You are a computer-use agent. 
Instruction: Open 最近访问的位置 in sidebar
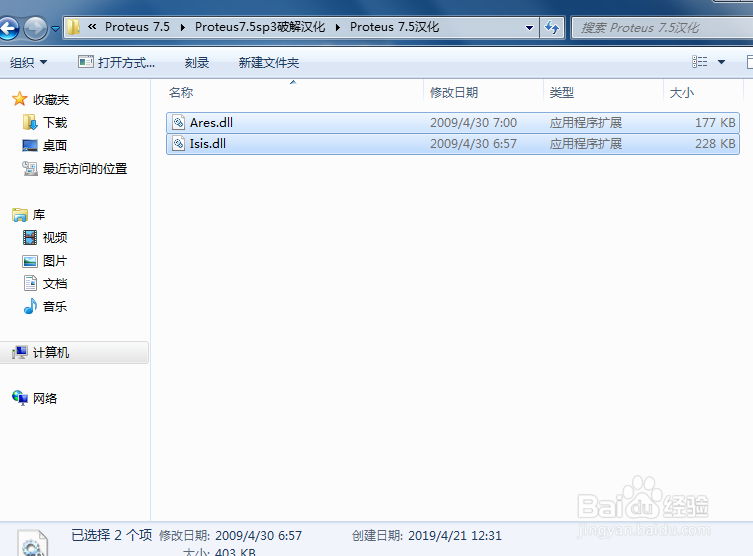[x=85, y=169]
